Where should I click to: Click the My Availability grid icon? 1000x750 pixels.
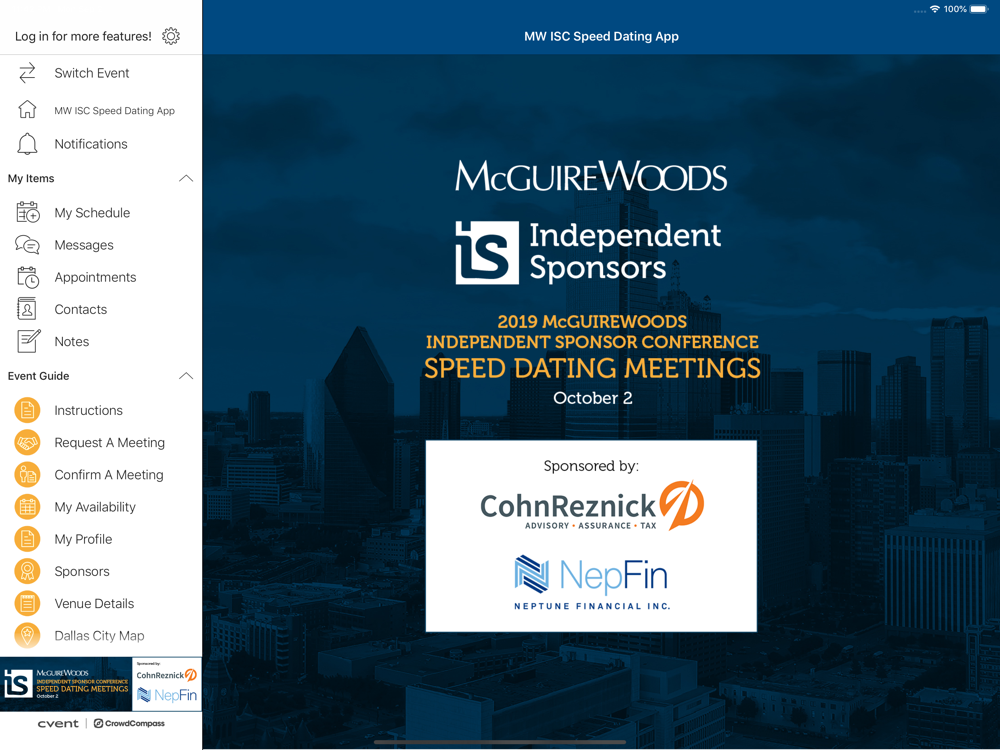coord(27,507)
